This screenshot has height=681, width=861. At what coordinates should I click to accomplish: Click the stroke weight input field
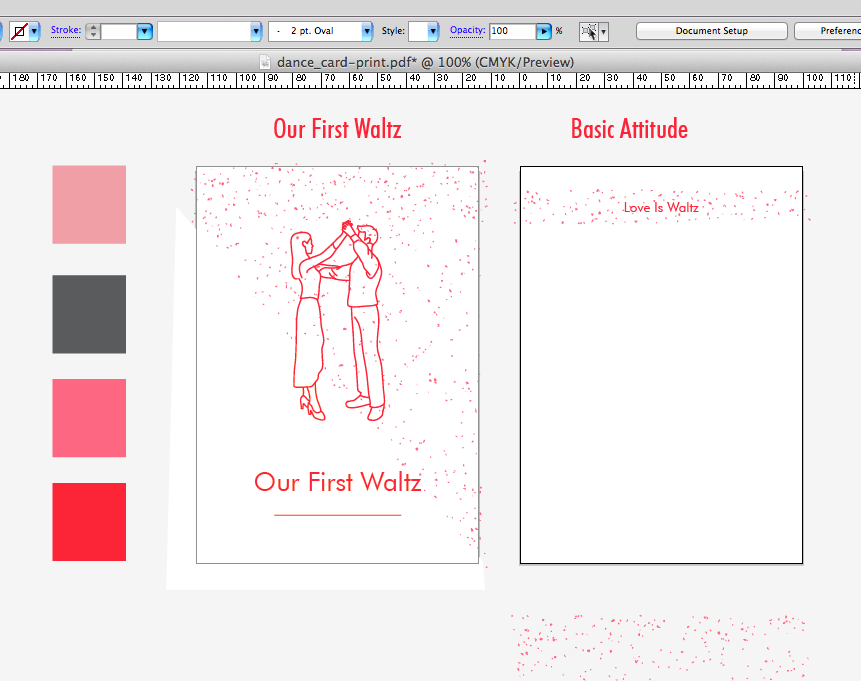119,31
